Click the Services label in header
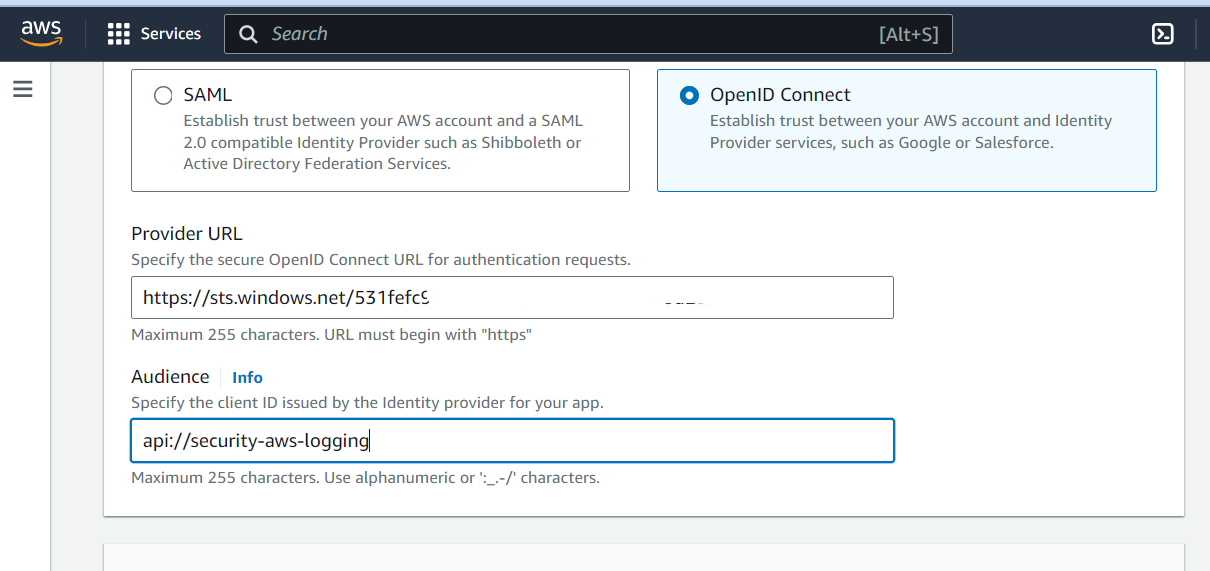Screen dimensions: 1210x571 (171, 34)
